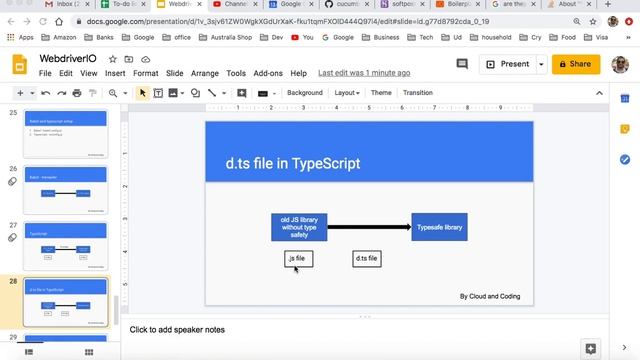The height and width of the screenshot is (360, 640).
Task: Open the Format menu
Action: [x=146, y=73]
